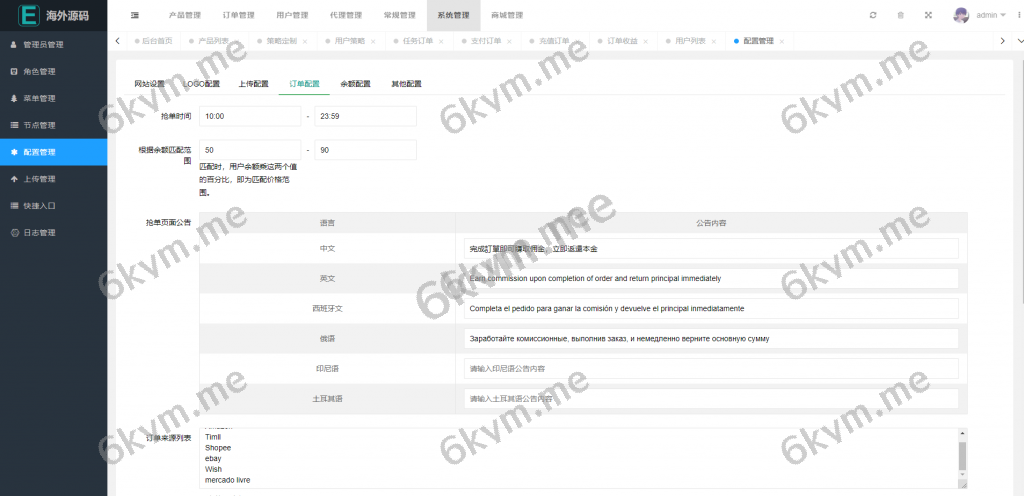Open the 订单管理 top menu
The height and width of the screenshot is (496, 1024).
(238, 15)
